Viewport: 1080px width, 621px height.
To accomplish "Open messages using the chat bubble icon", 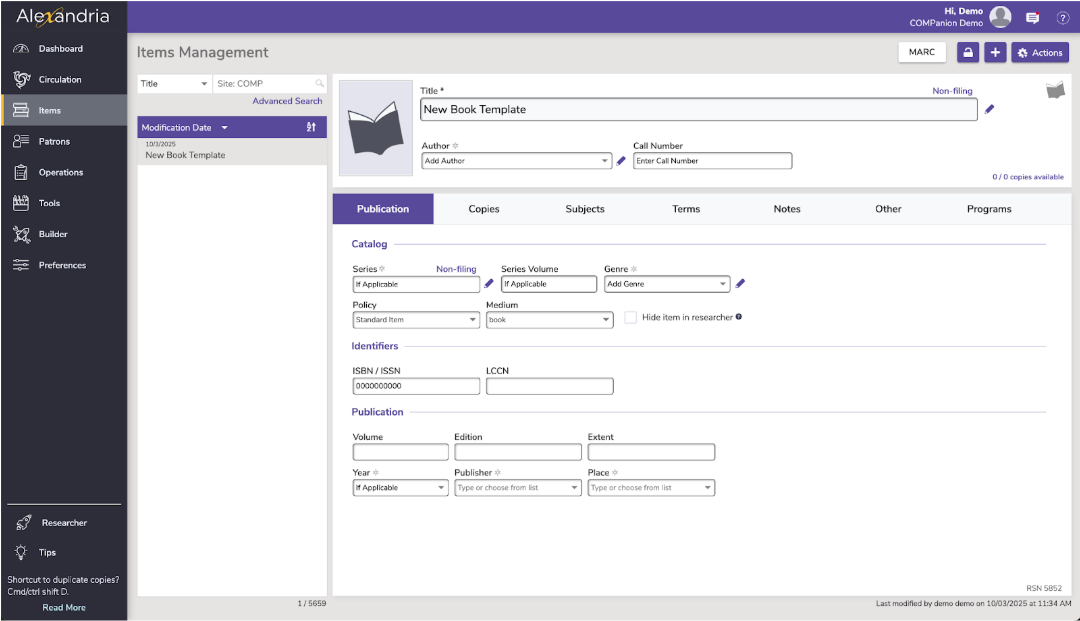I will click(x=1032, y=17).
